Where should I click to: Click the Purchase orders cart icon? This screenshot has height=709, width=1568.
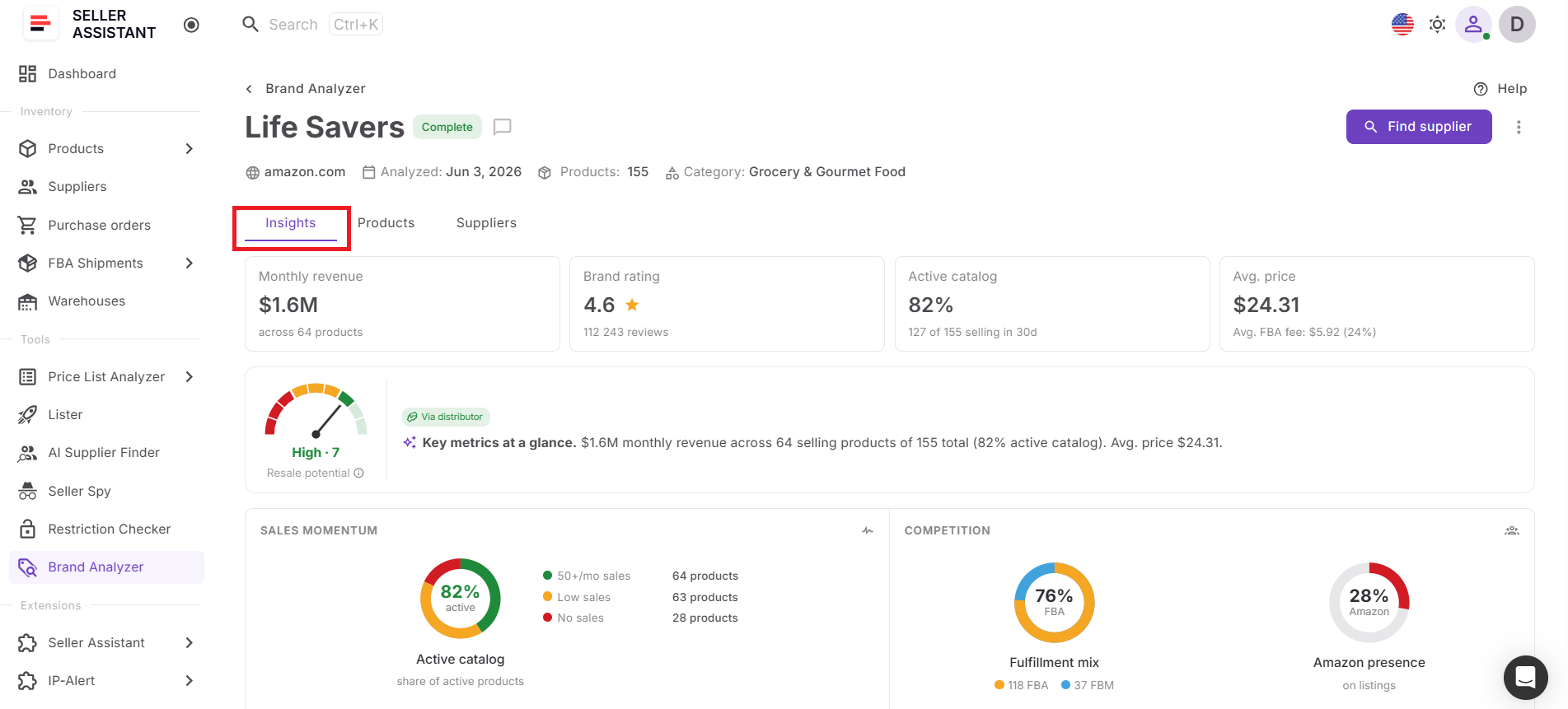tap(28, 225)
